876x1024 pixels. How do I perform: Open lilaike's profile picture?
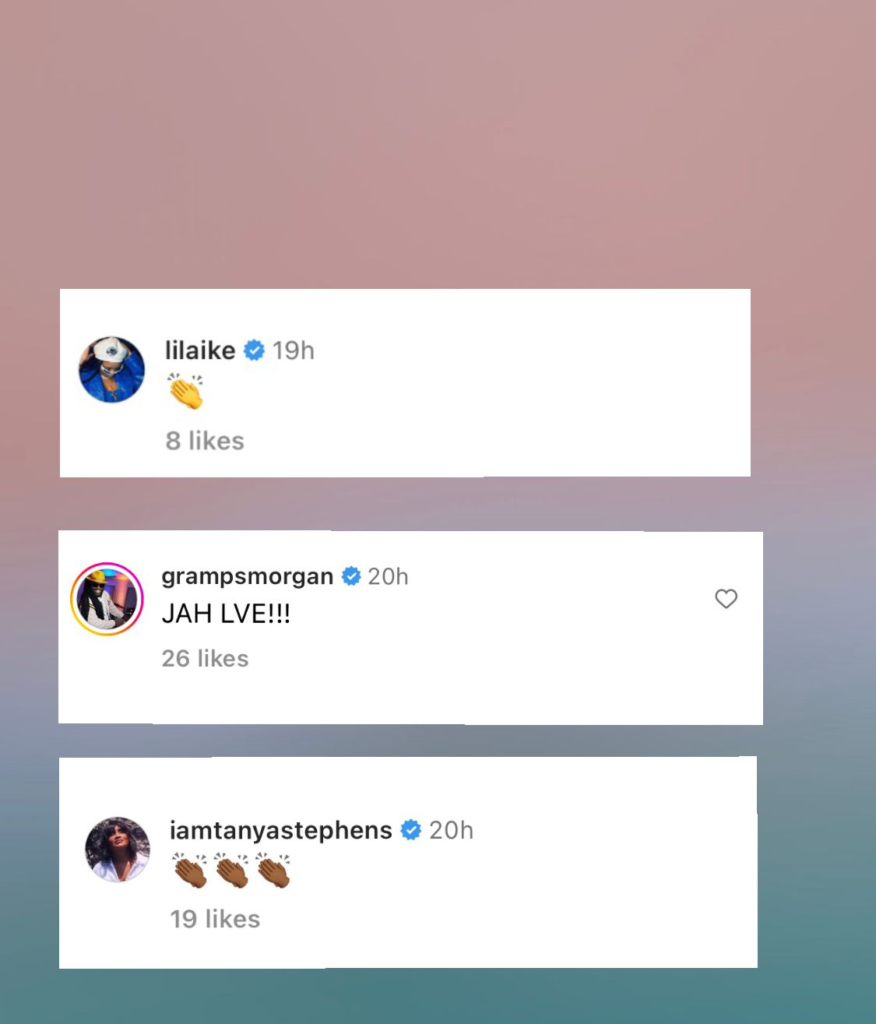112,370
